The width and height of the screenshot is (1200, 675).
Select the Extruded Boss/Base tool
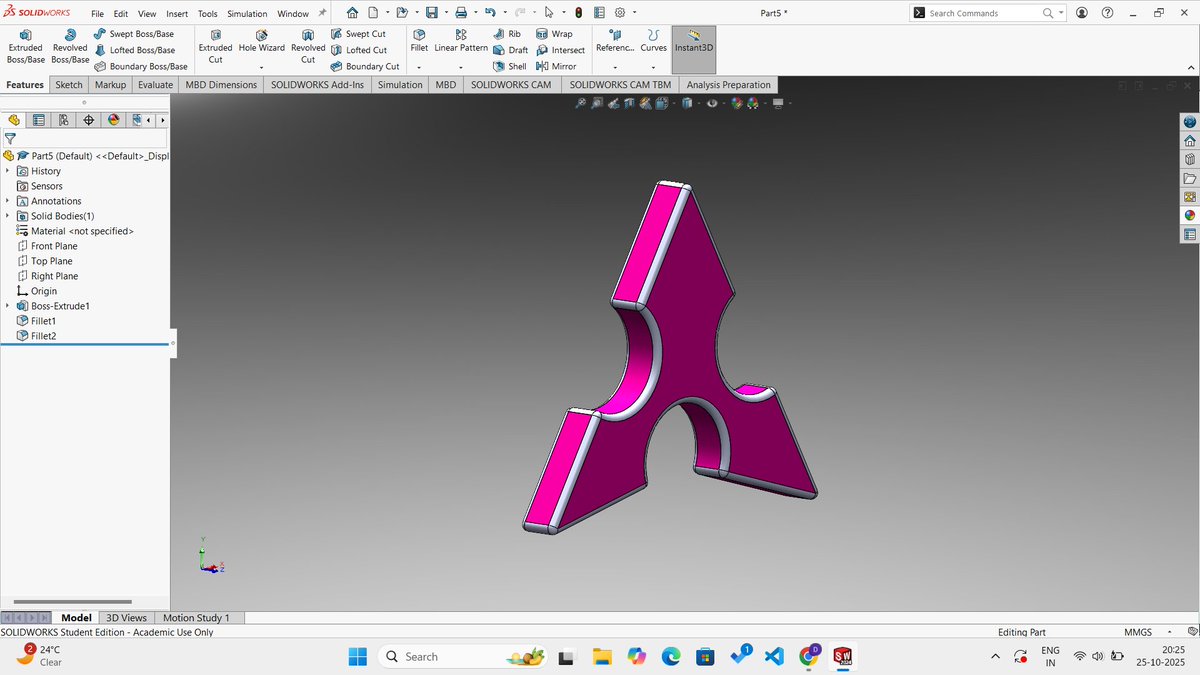pyautogui.click(x=26, y=47)
